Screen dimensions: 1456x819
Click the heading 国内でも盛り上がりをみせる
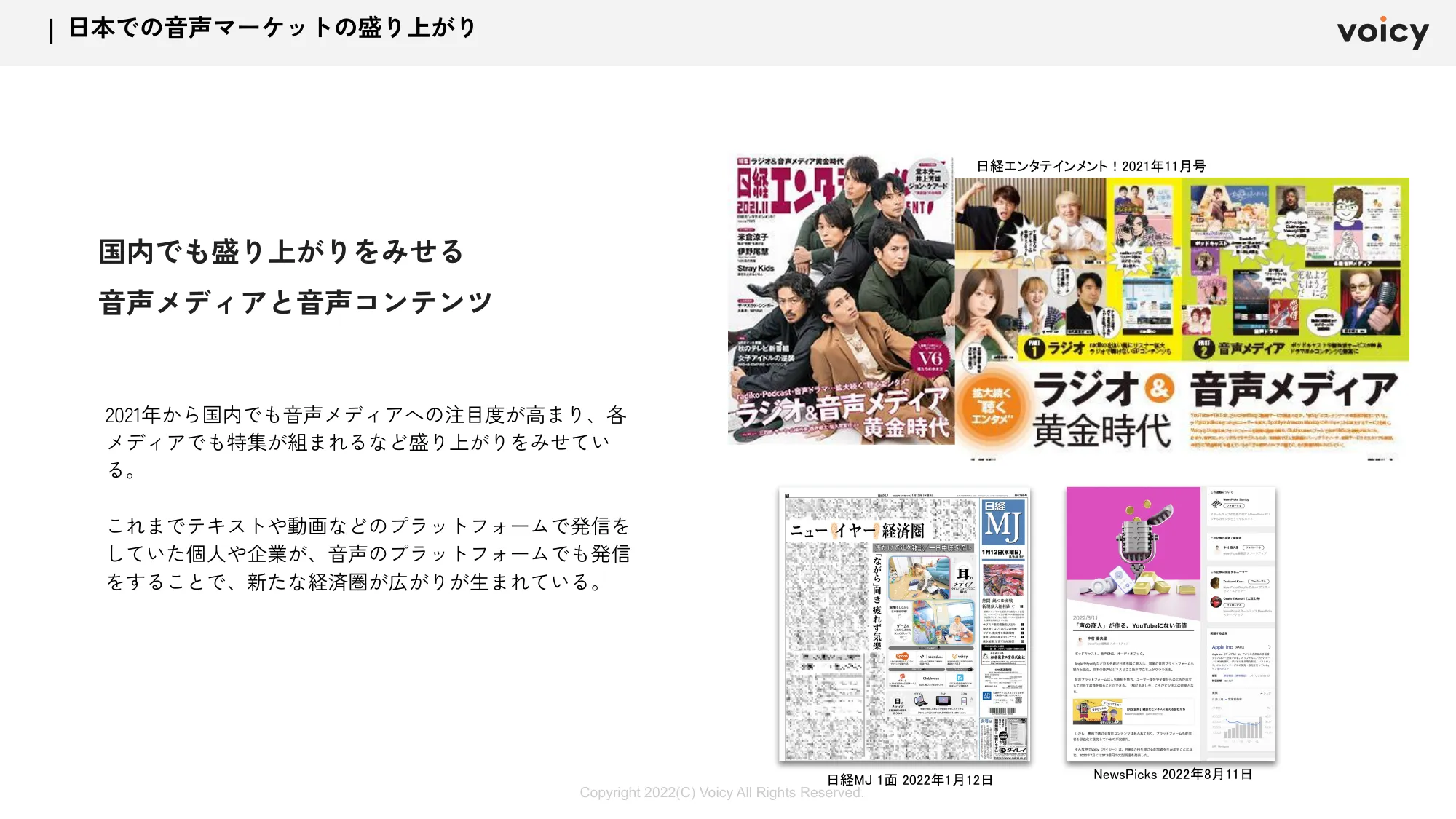point(281,252)
